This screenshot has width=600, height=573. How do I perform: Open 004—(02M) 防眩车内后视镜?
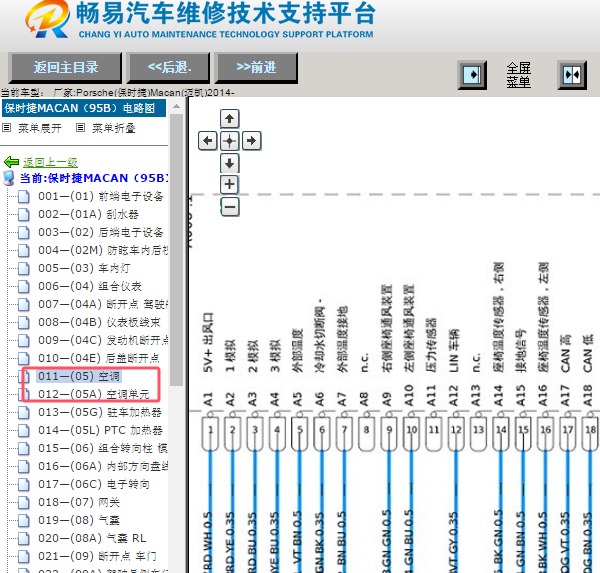point(103,250)
